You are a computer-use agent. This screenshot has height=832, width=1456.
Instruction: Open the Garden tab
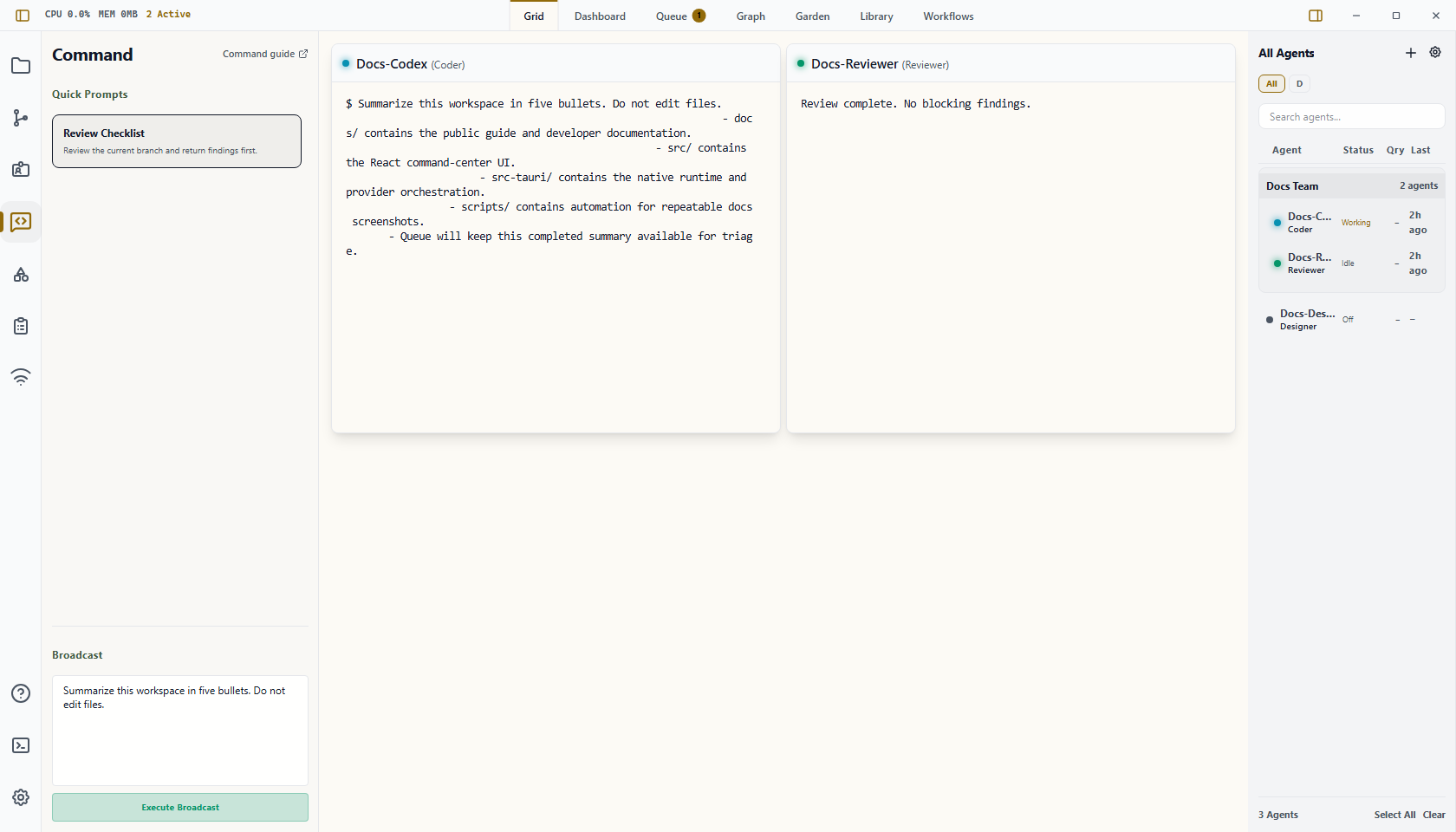tap(813, 16)
